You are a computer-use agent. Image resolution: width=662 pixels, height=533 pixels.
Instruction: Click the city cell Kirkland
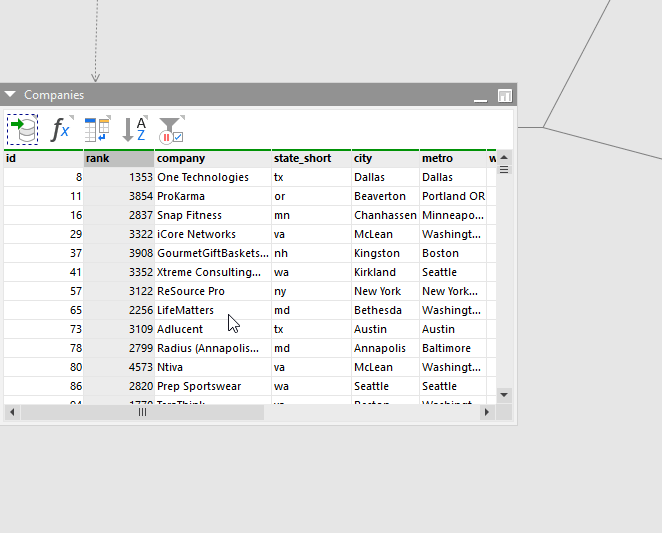[x=385, y=272]
